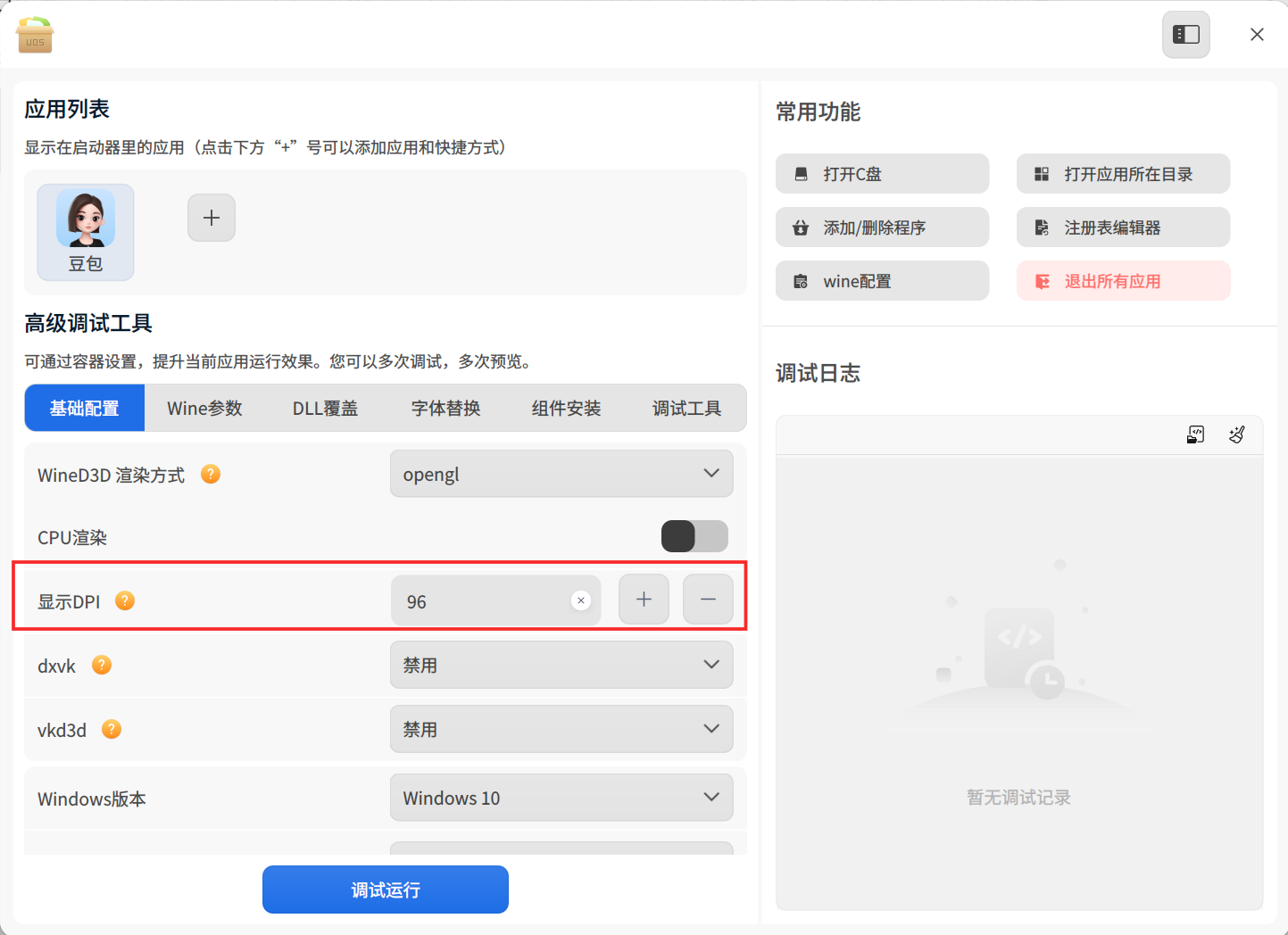Toggle the sidebar panel icon in title bar

1186,35
